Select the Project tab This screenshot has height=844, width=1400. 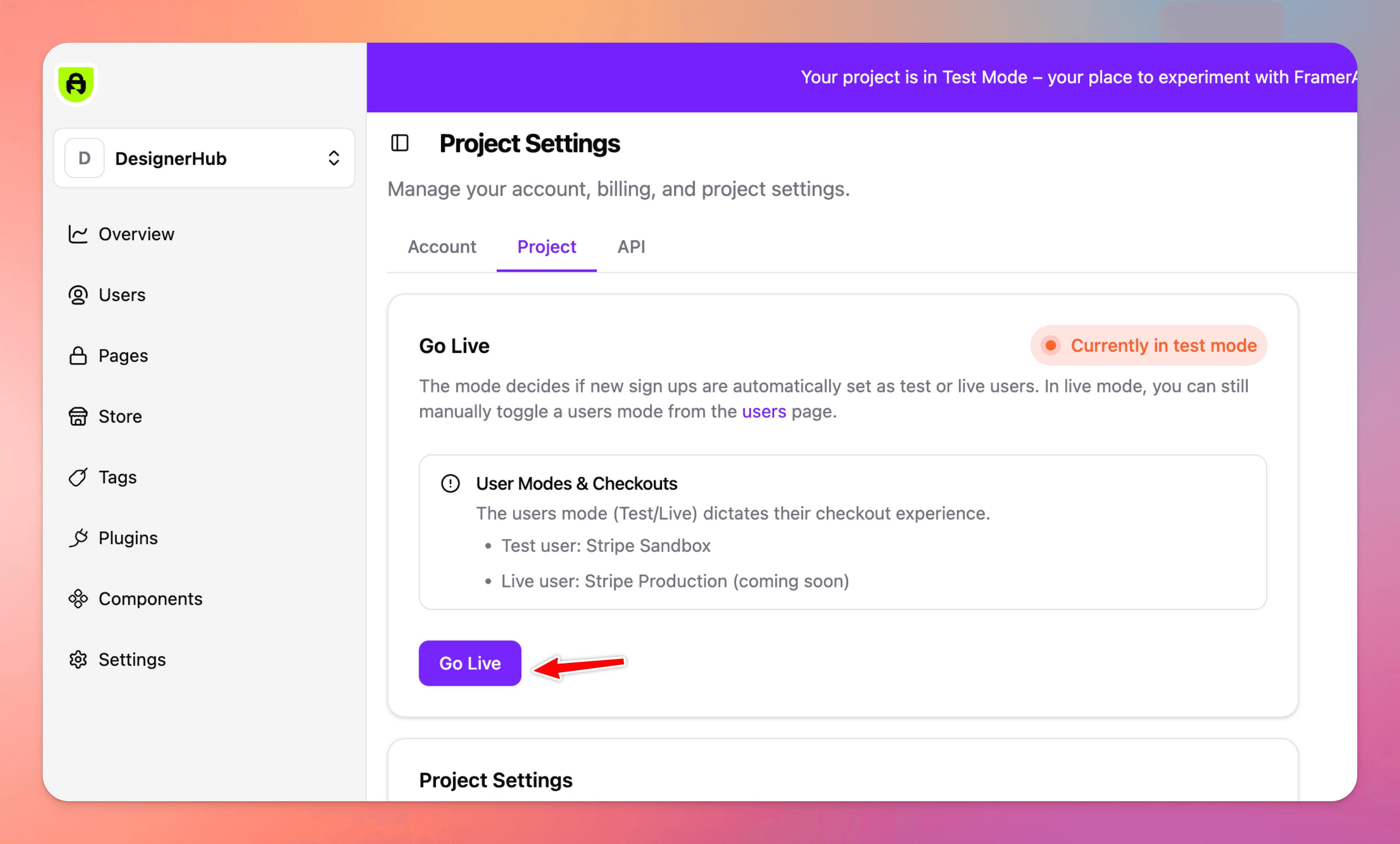pyautogui.click(x=547, y=247)
